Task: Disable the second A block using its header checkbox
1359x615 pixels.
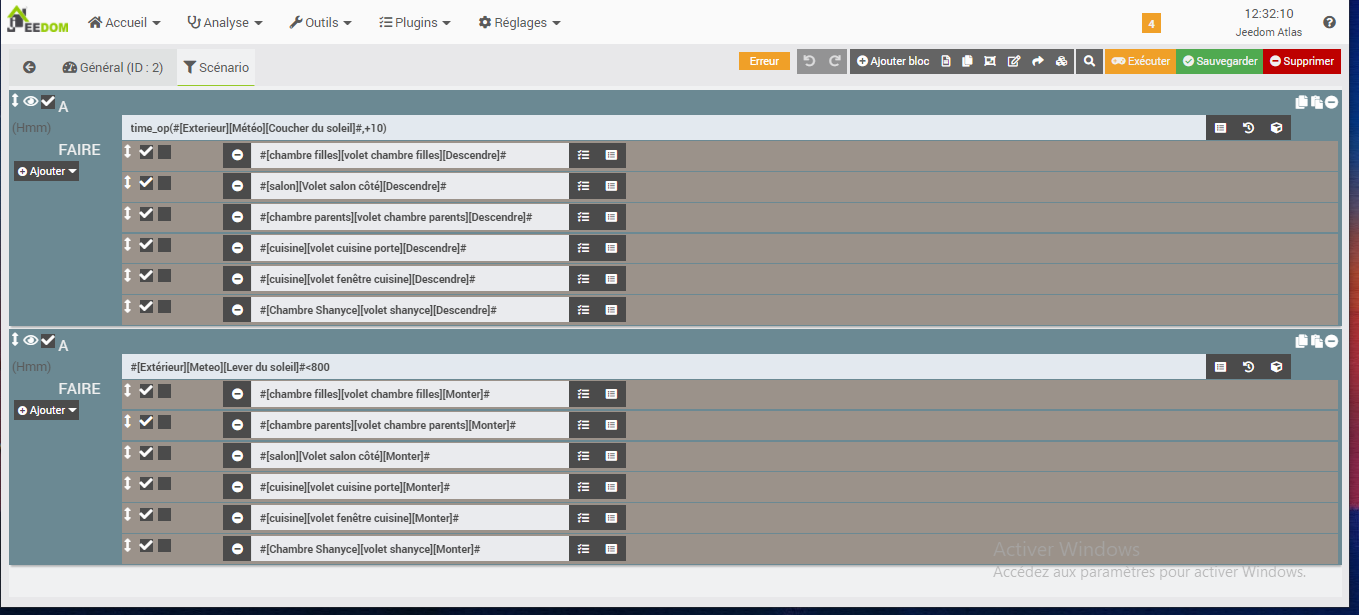Action: pyautogui.click(x=48, y=340)
